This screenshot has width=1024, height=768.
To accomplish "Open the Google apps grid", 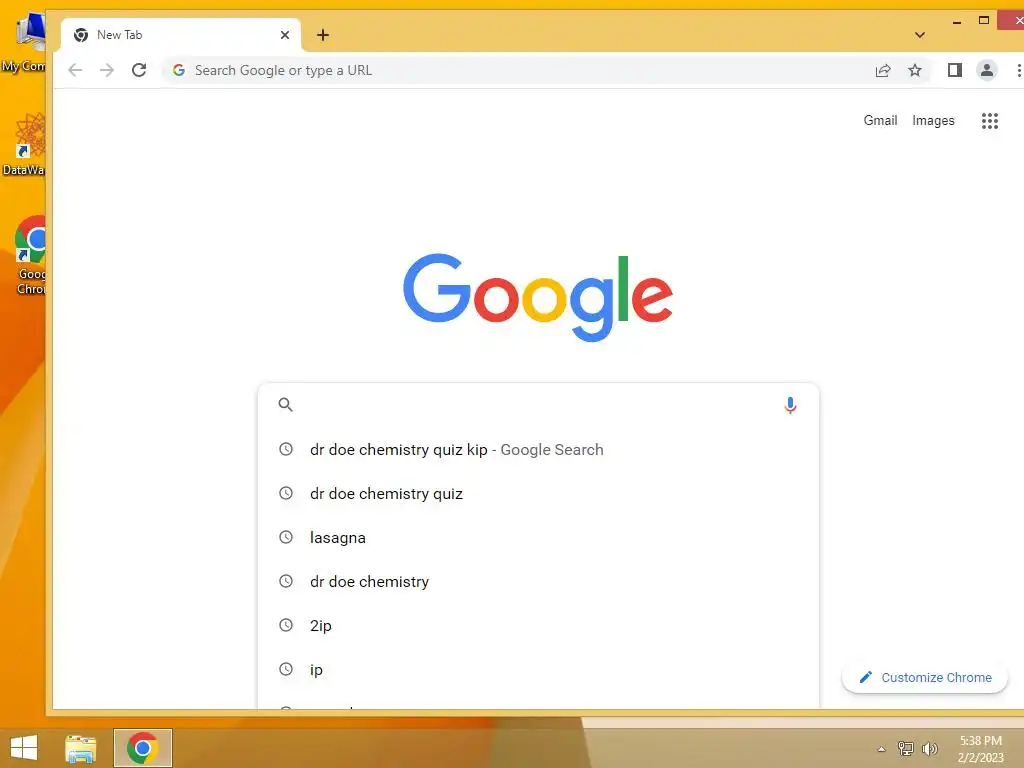I will [990, 121].
